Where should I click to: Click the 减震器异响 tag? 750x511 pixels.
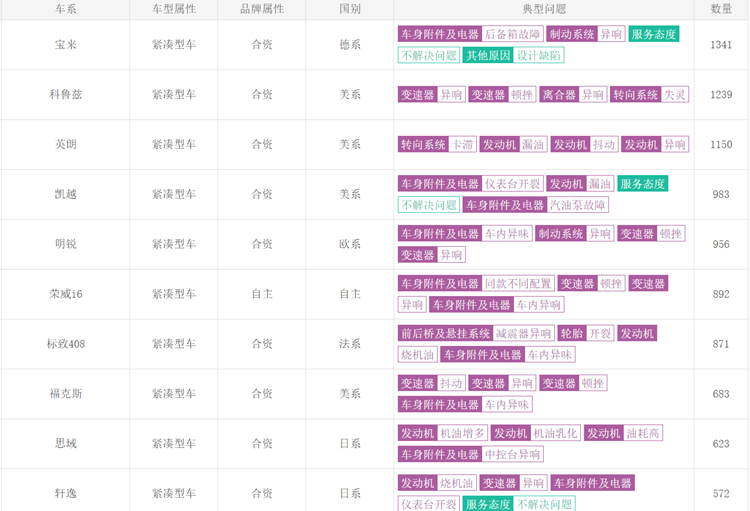coord(523,333)
